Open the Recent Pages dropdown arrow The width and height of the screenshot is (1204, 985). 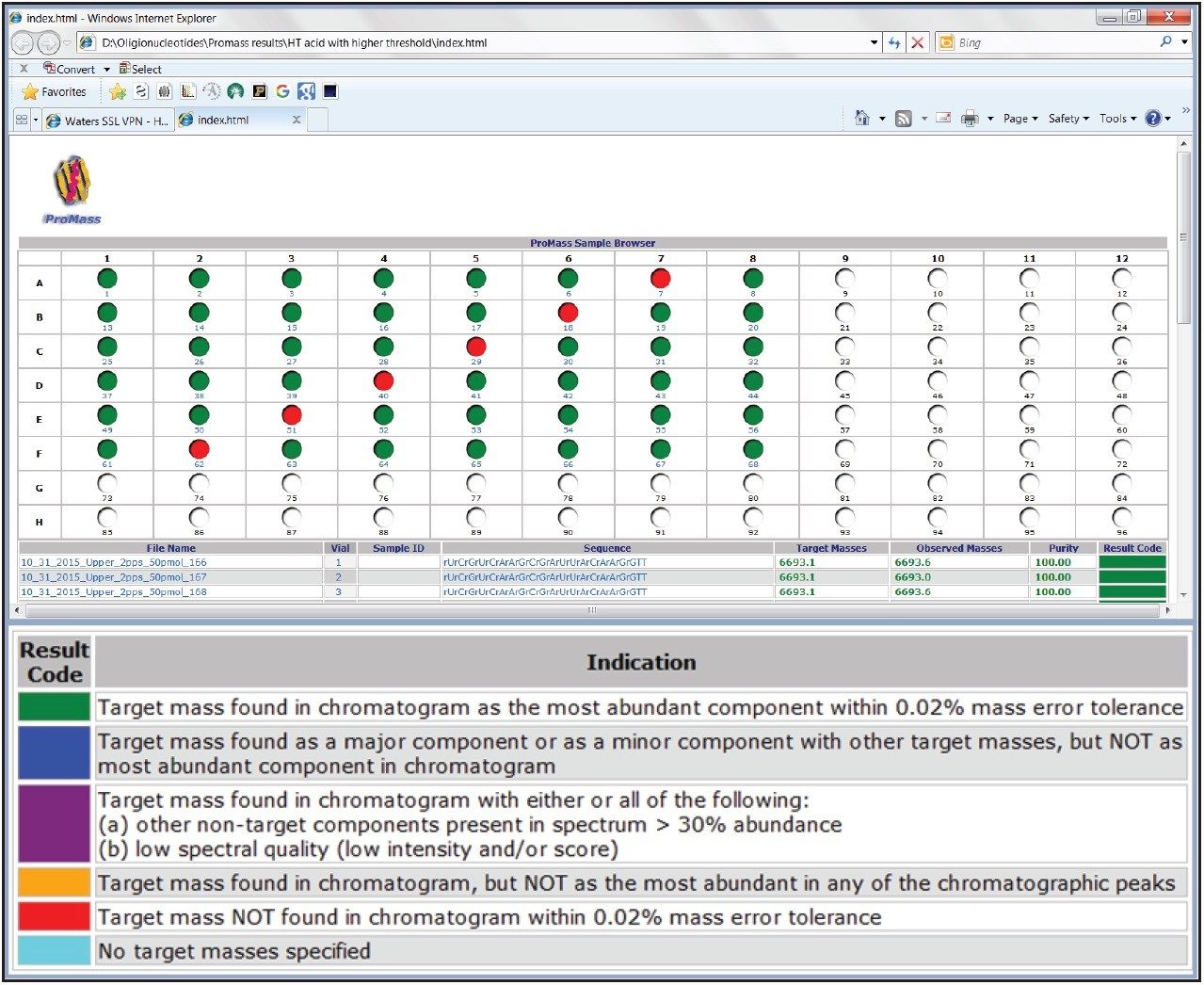[67, 43]
